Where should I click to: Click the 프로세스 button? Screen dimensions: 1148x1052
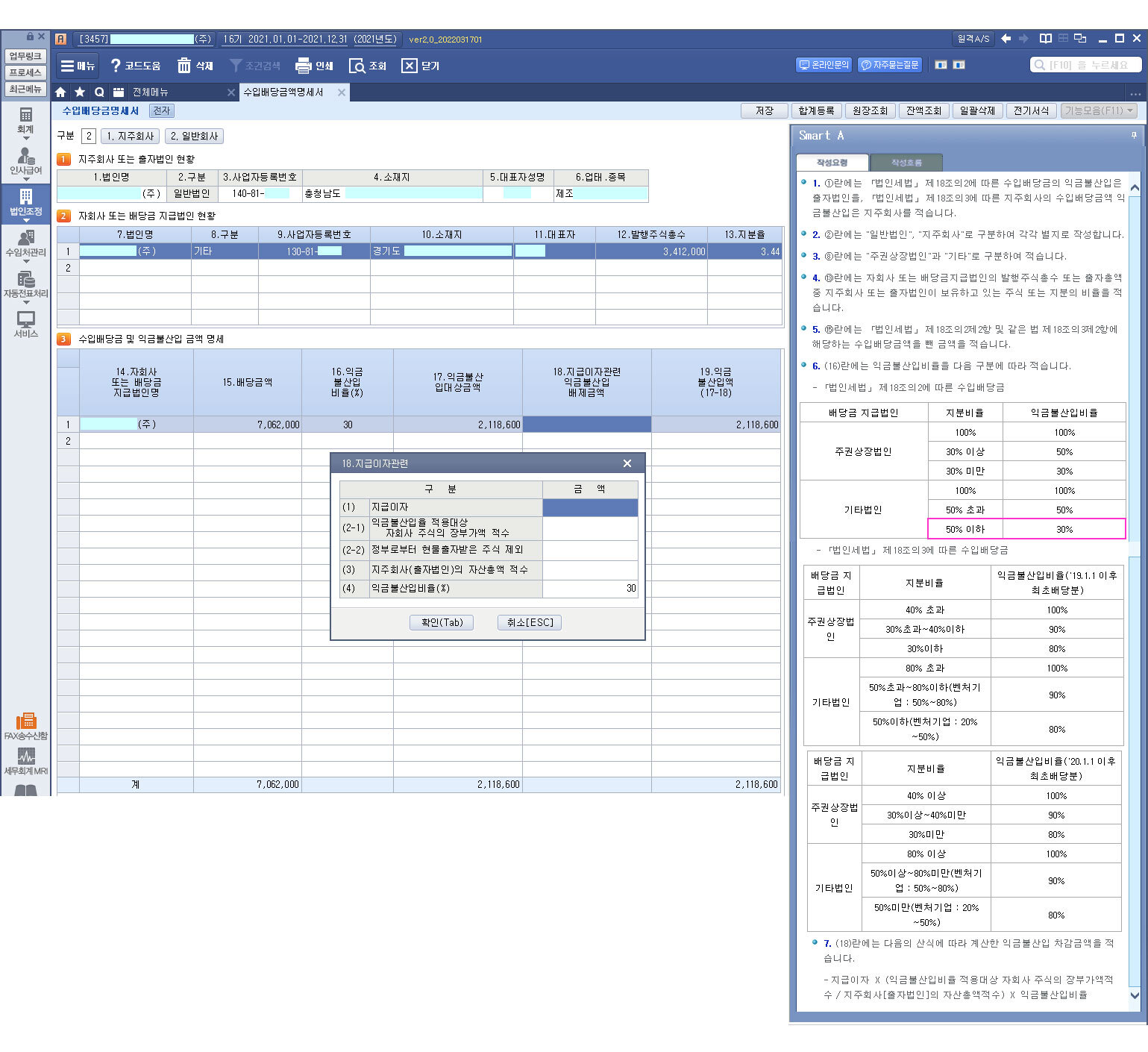click(x=25, y=72)
